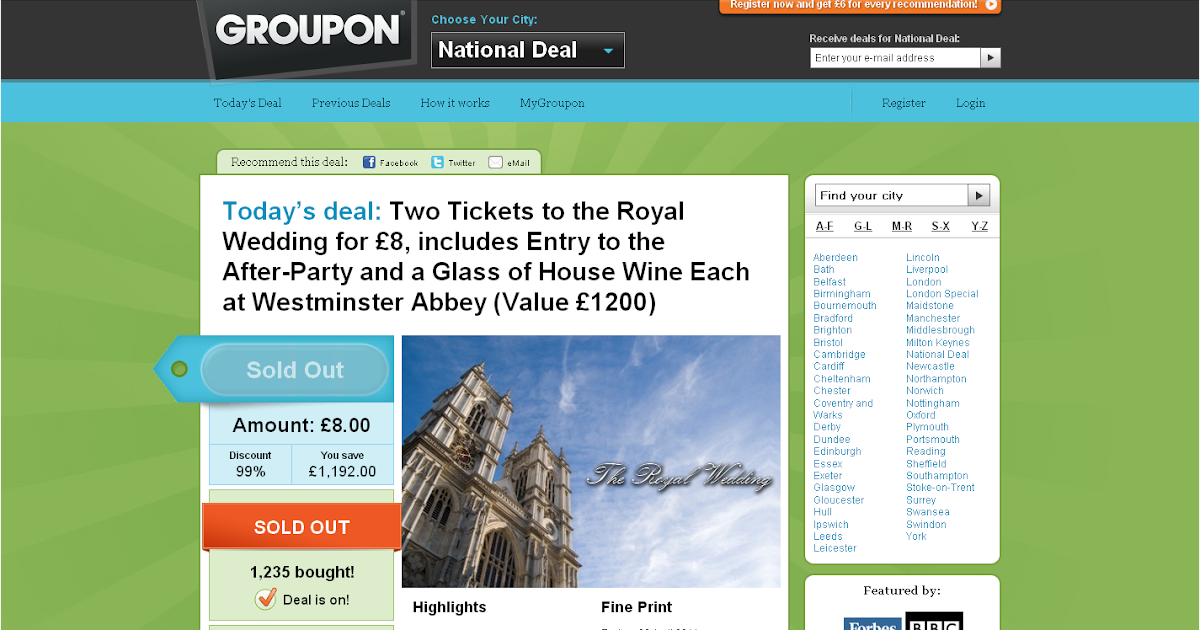
Task: Open How it works page
Action: point(455,103)
